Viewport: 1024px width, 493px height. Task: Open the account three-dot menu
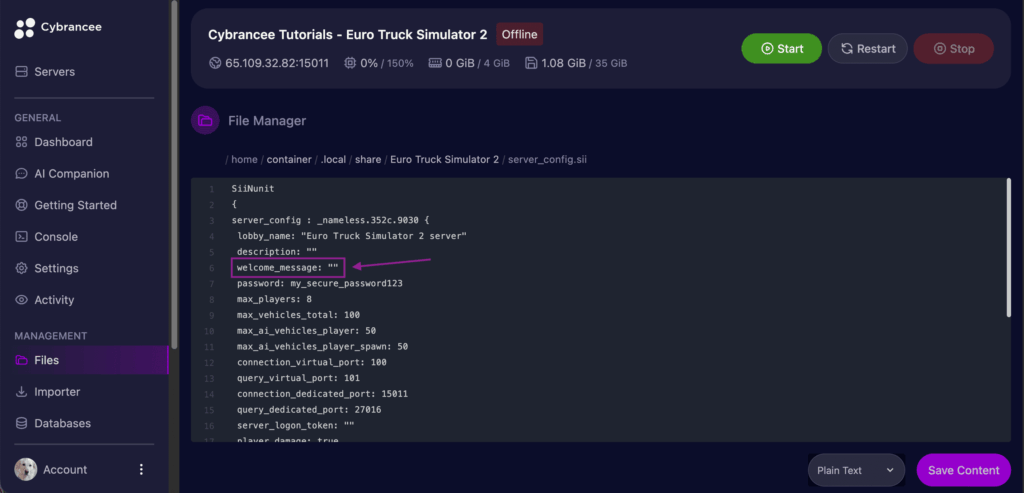[141, 470]
